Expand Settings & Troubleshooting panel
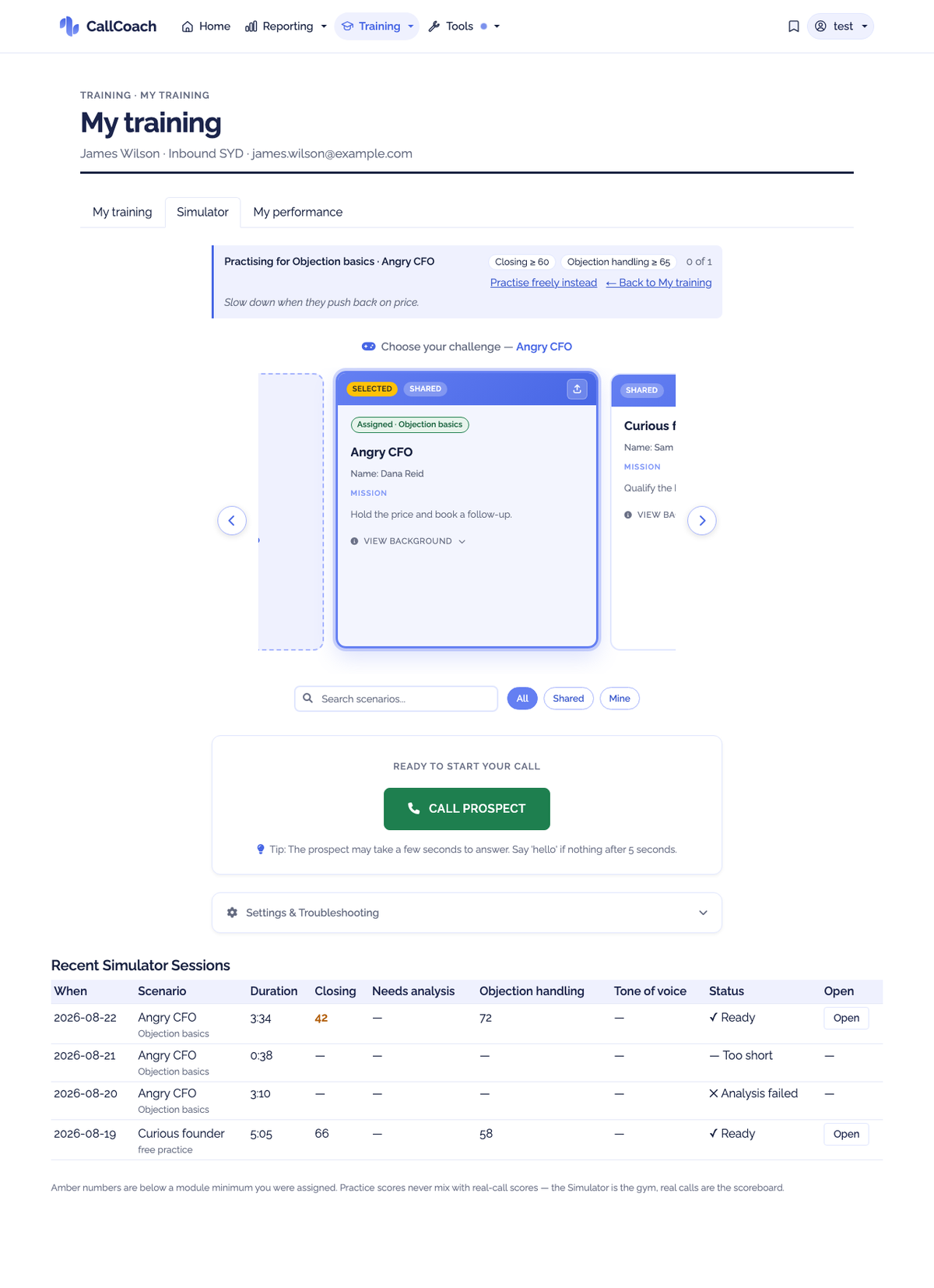 [x=467, y=913]
